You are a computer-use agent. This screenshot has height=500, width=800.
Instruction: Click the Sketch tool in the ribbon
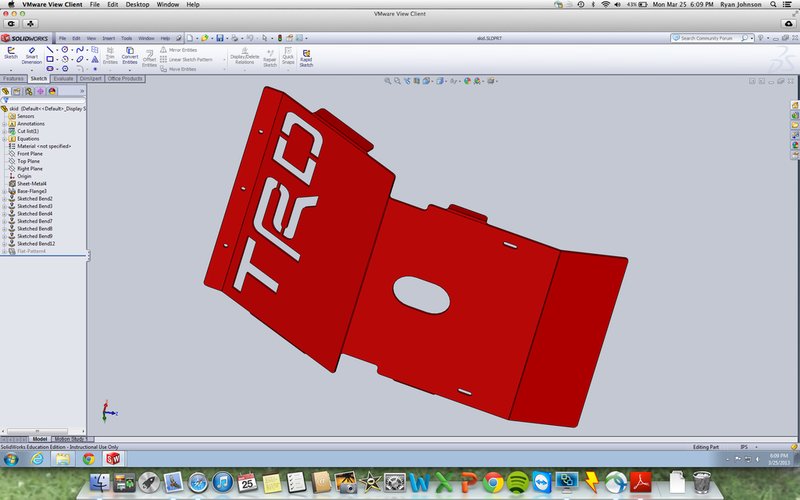pos(11,53)
